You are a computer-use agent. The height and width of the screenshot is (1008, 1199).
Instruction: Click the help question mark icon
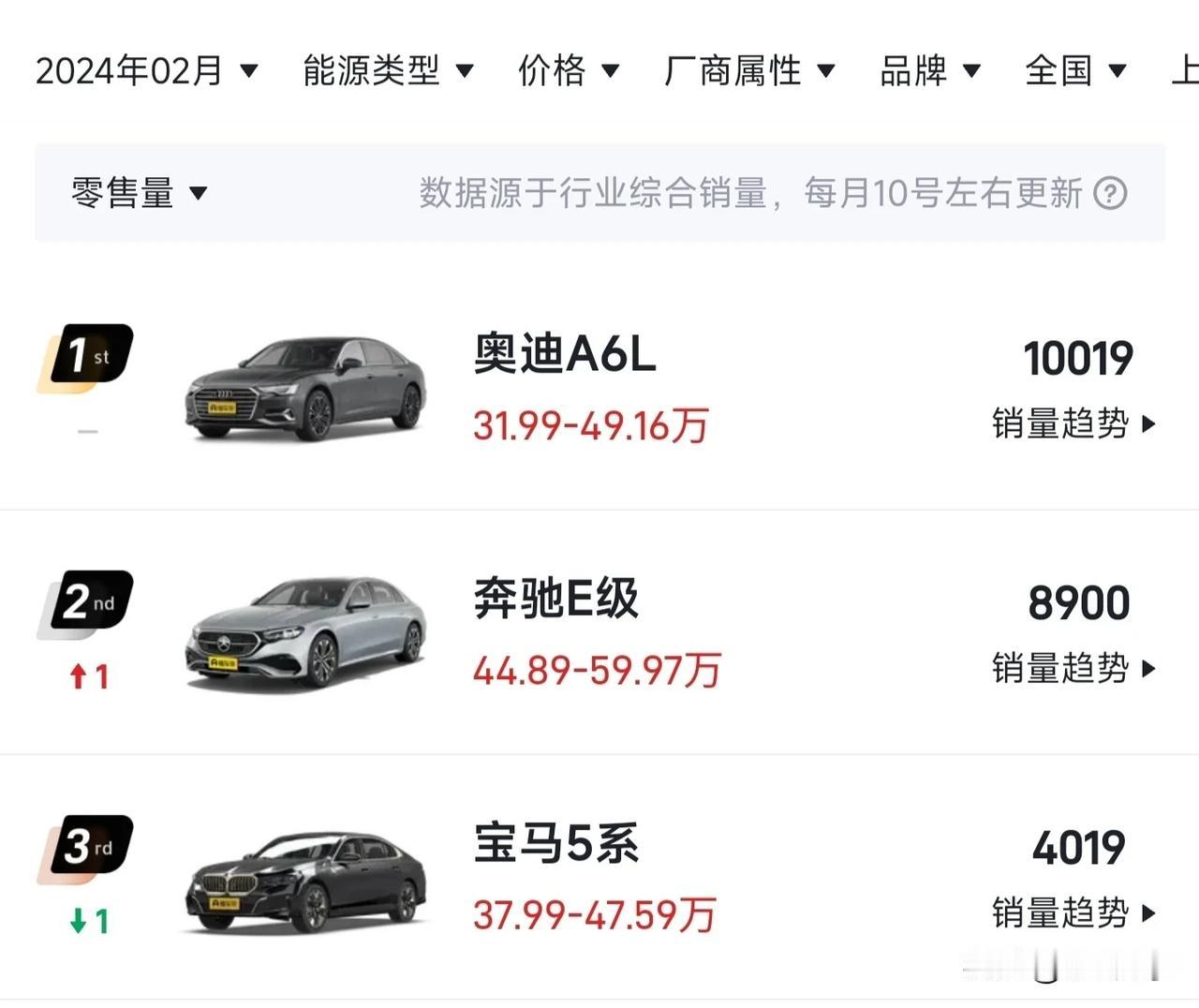click(x=1111, y=193)
